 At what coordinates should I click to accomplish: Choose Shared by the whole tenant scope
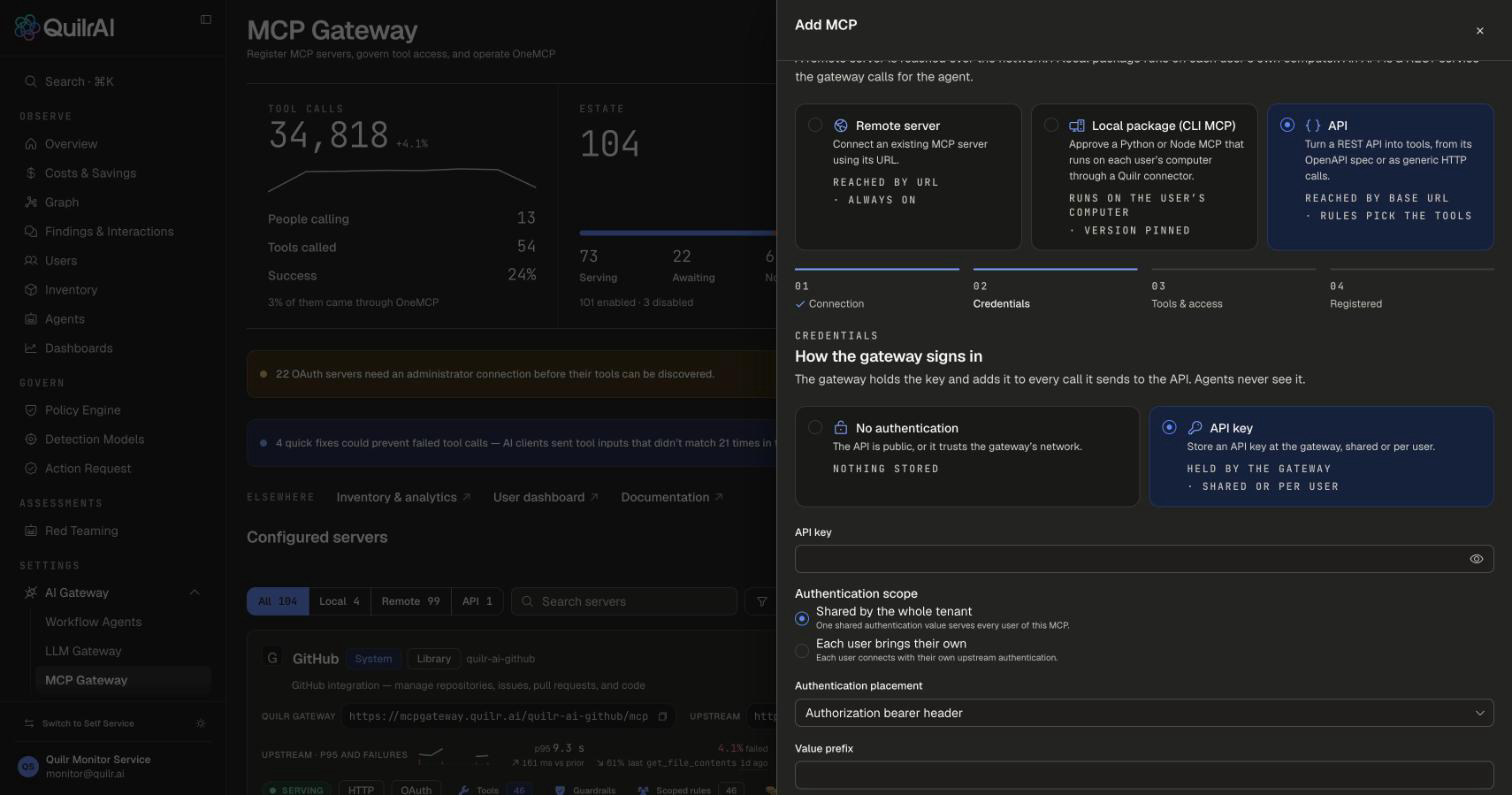(x=802, y=618)
